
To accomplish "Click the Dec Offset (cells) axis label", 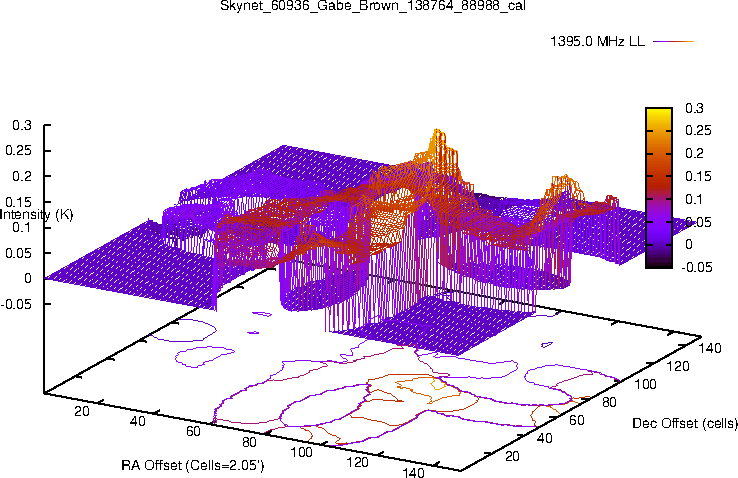I will tap(685, 423).
